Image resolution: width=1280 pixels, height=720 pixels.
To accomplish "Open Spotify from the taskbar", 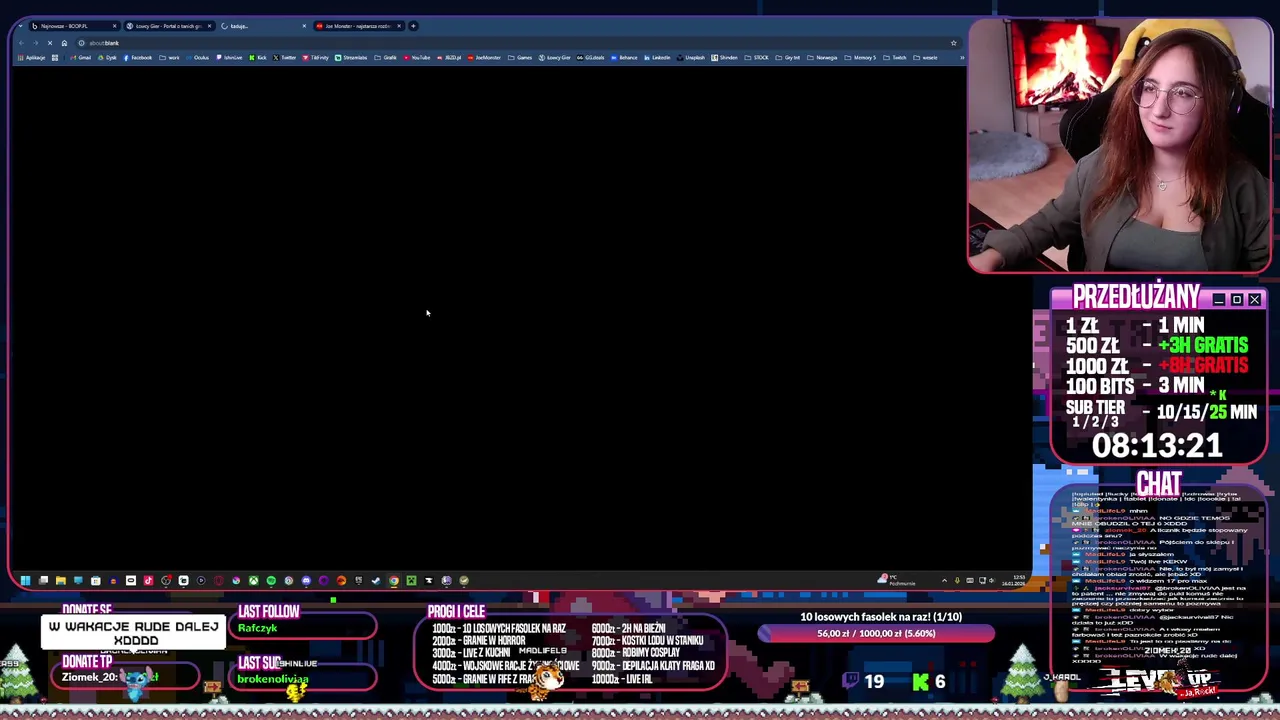I will [x=271, y=580].
